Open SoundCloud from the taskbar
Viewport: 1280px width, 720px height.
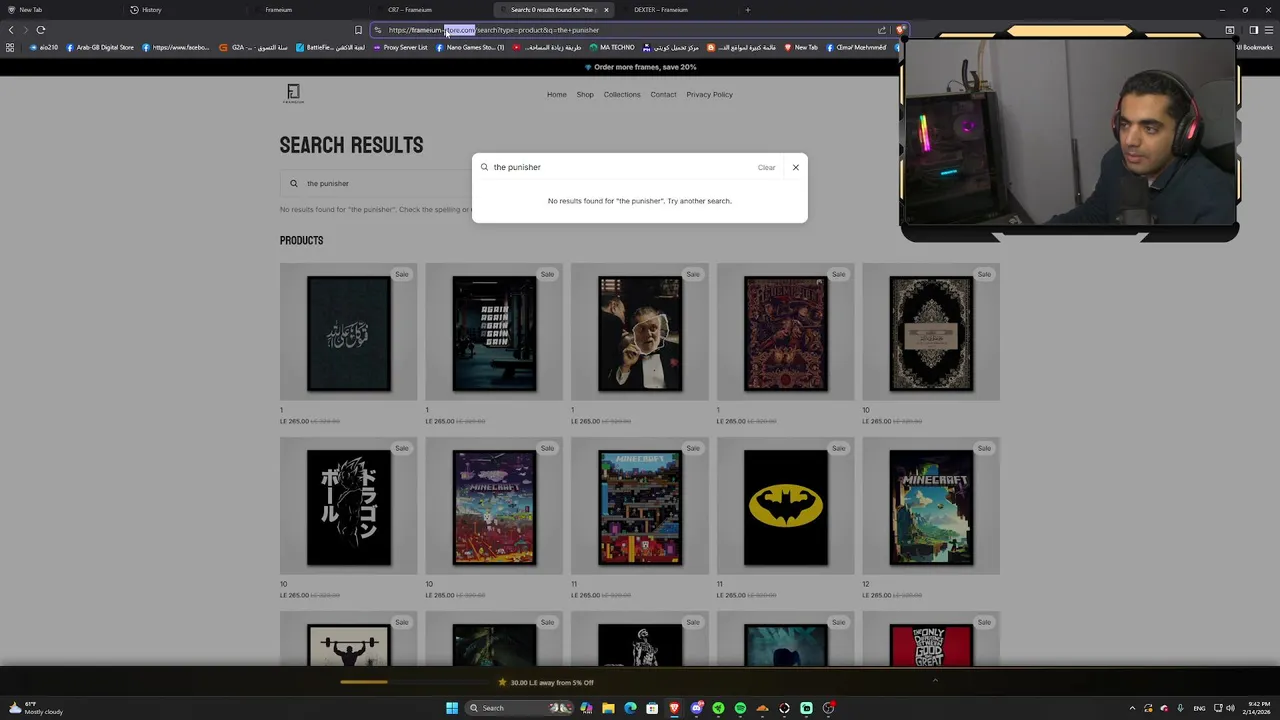[x=762, y=708]
